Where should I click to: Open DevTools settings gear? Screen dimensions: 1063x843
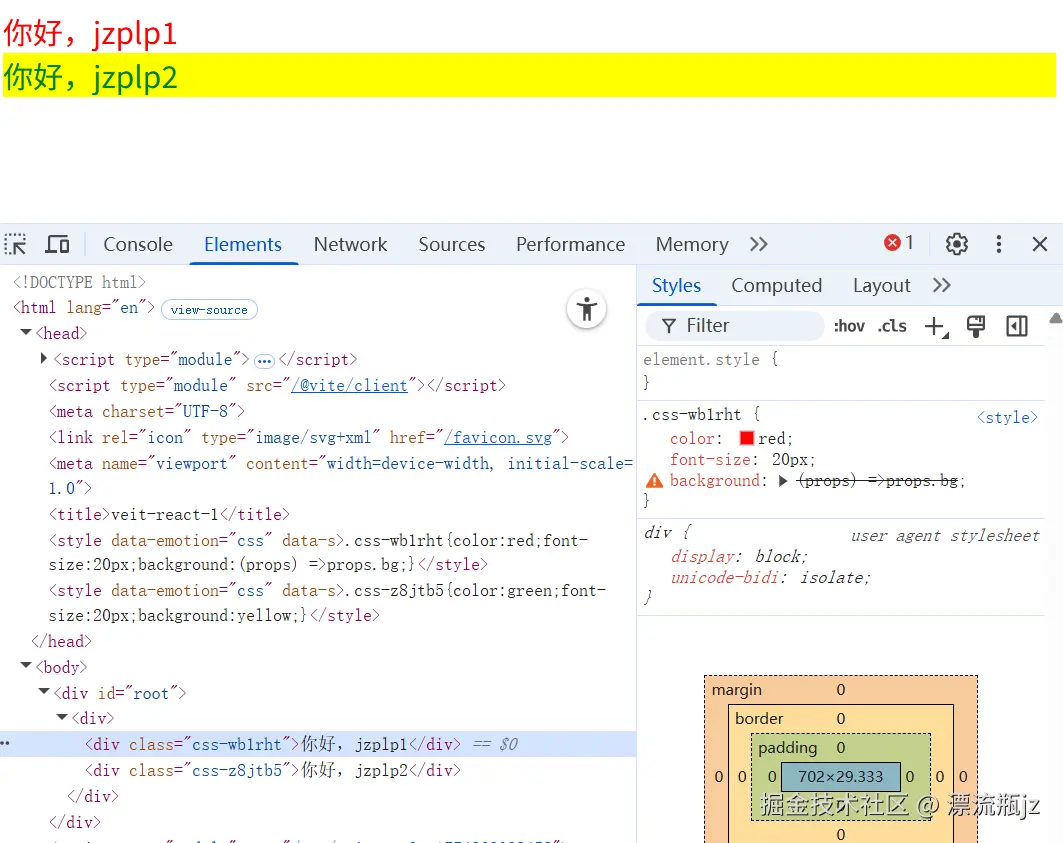click(x=956, y=243)
